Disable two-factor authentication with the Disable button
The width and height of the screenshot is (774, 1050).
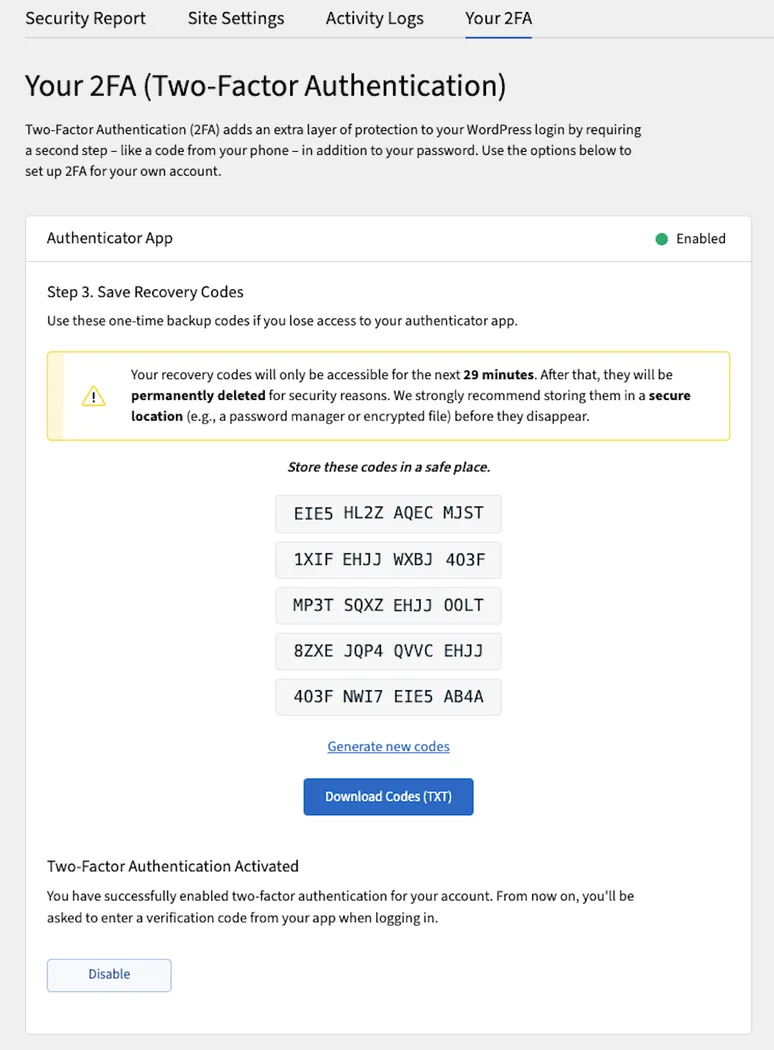[x=109, y=974]
